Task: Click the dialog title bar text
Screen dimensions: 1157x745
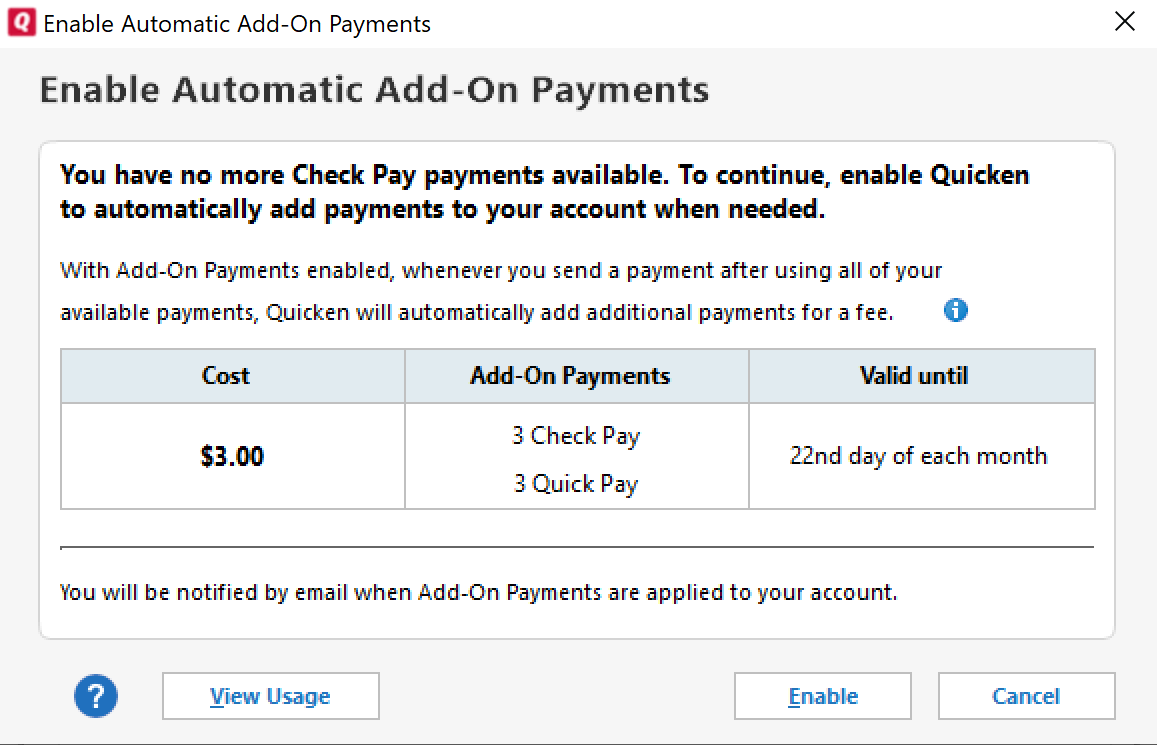Action: point(237,24)
